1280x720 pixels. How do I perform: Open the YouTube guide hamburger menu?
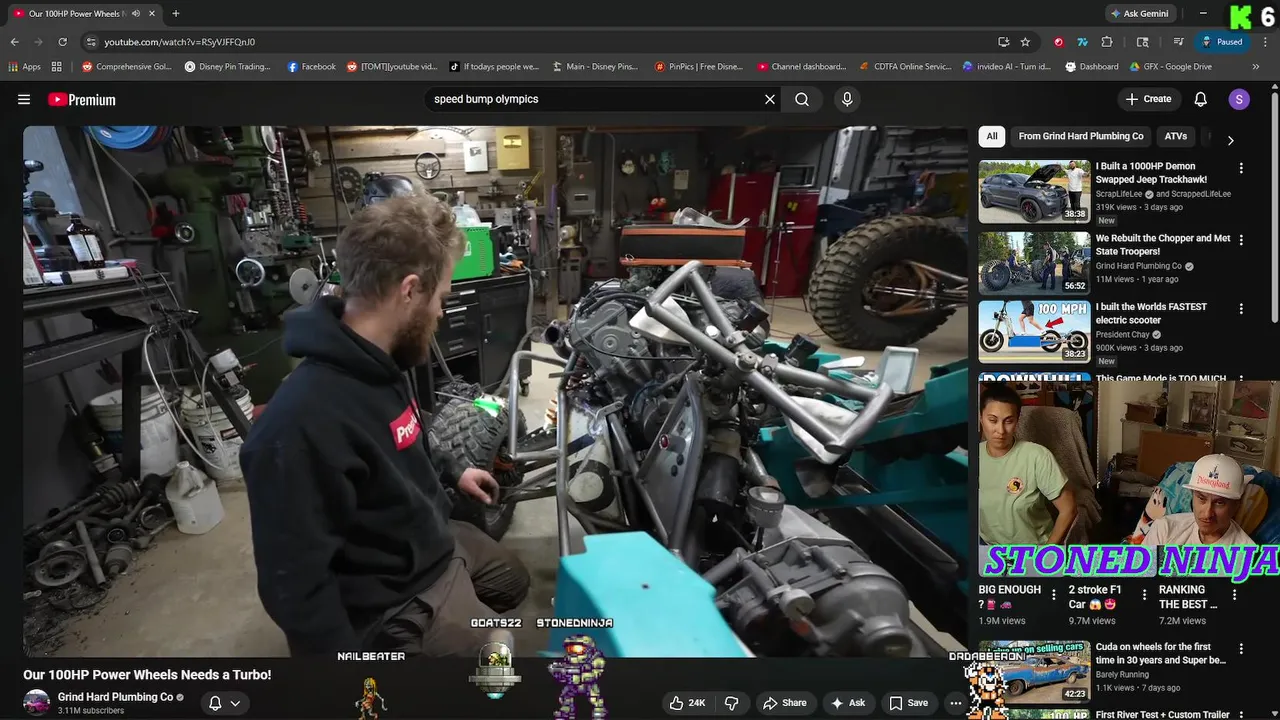(x=24, y=99)
